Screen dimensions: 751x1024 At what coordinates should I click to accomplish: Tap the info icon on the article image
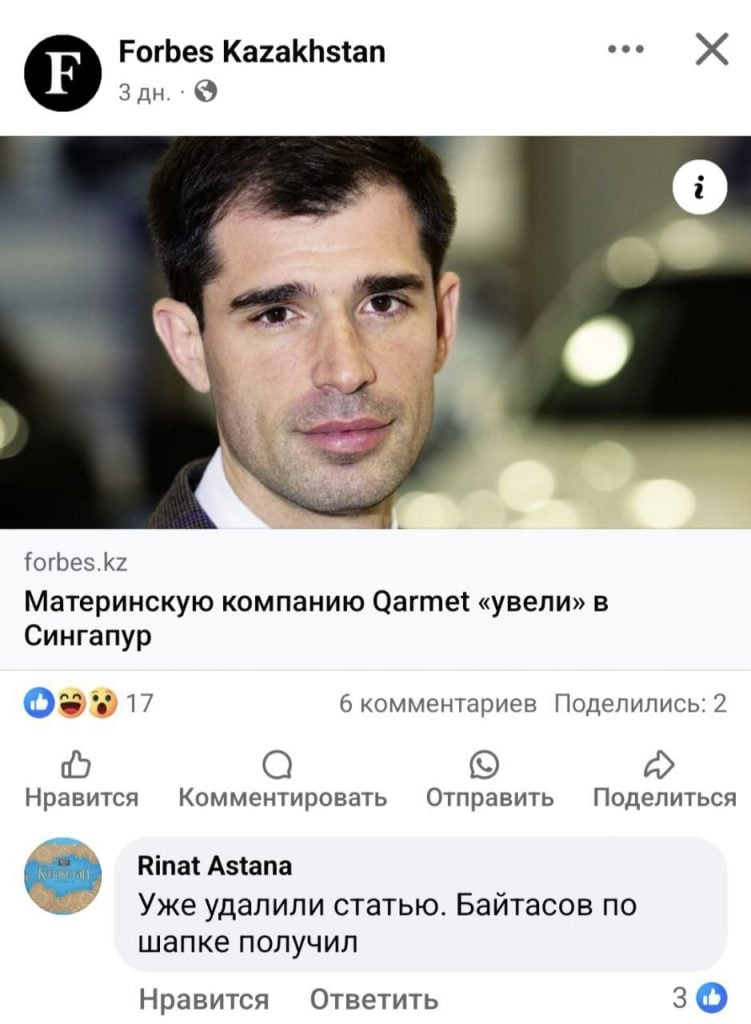click(699, 187)
